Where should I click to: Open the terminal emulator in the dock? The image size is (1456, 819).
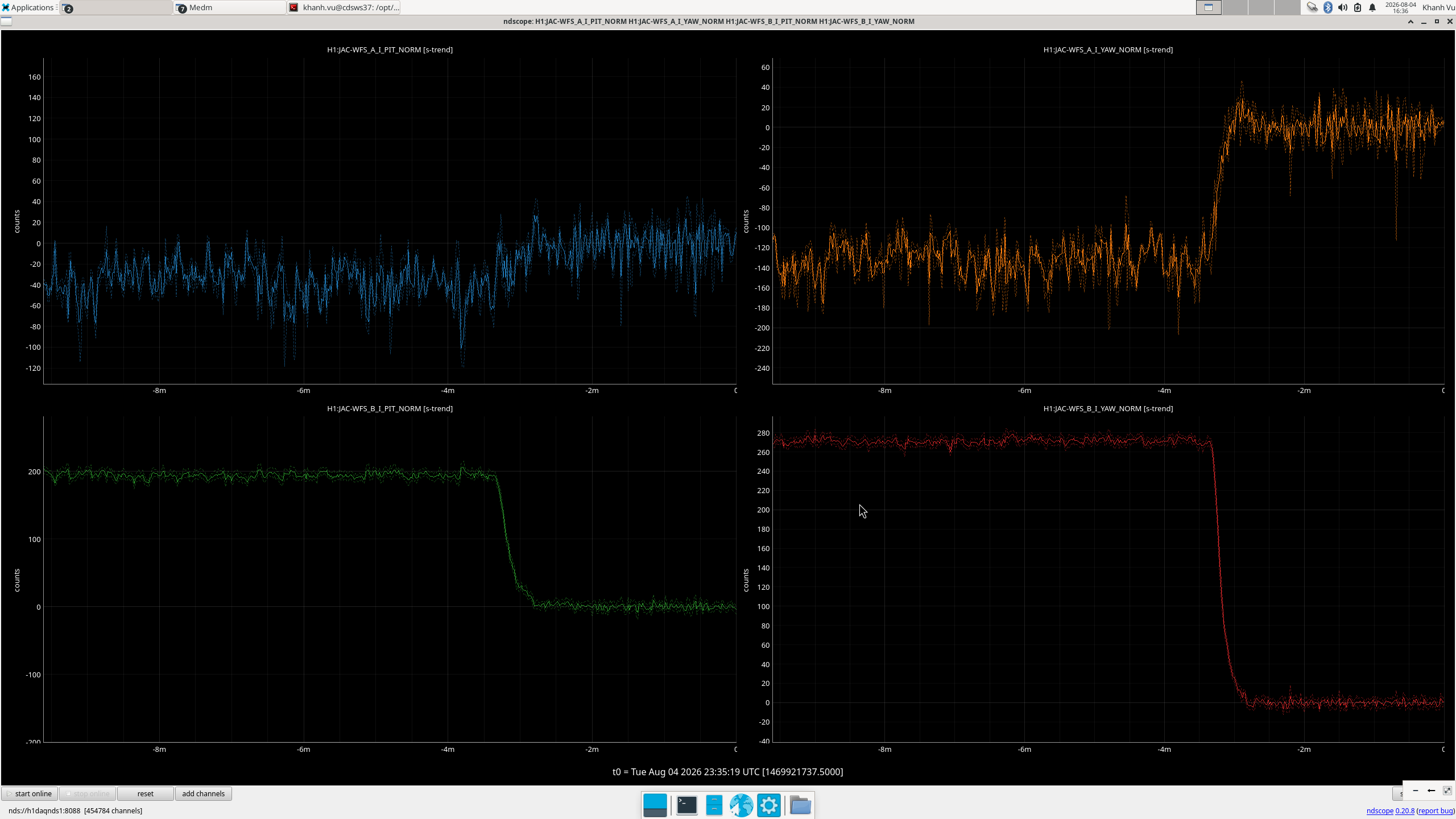coord(686,805)
